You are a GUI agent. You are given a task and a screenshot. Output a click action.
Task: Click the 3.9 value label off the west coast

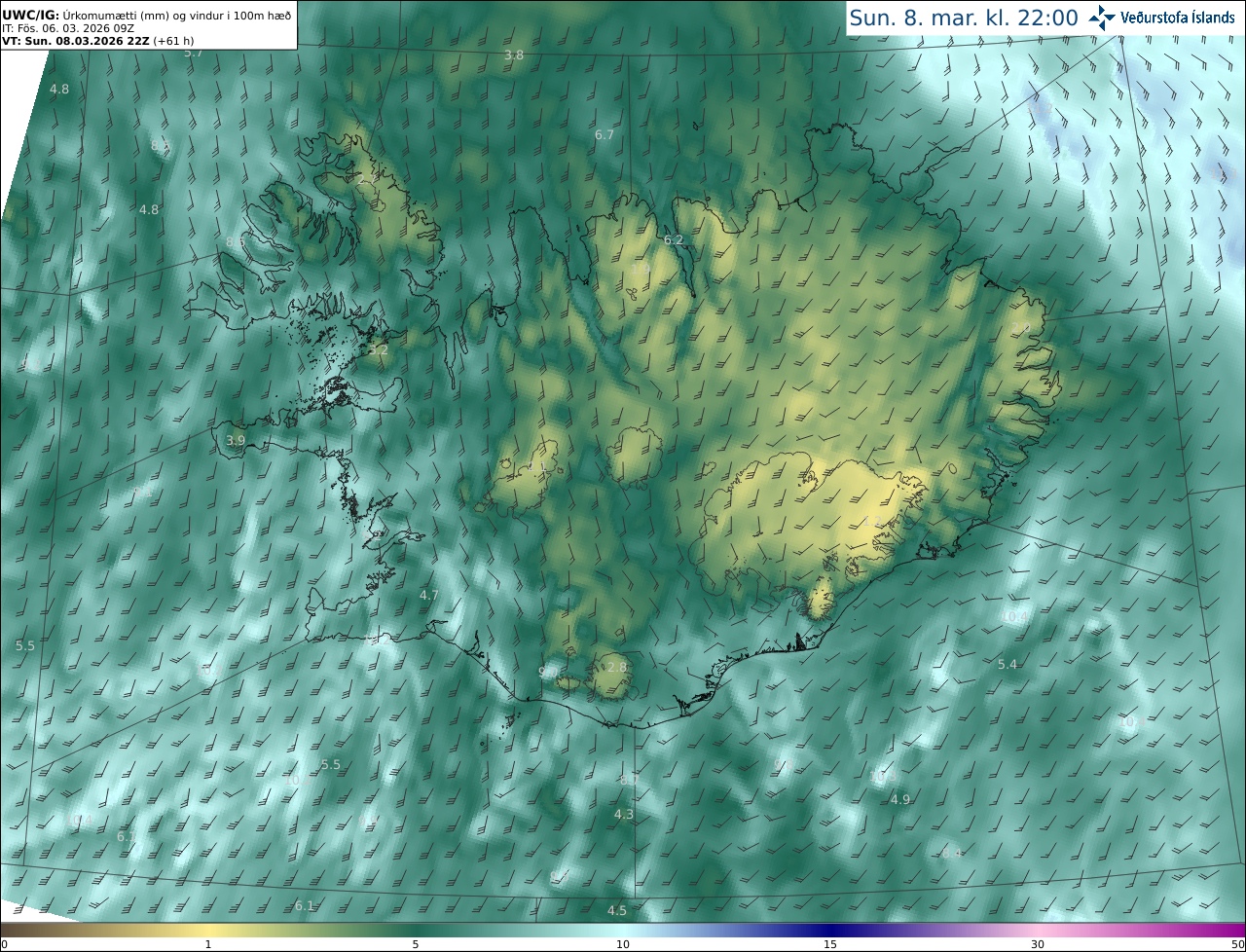[x=236, y=440]
